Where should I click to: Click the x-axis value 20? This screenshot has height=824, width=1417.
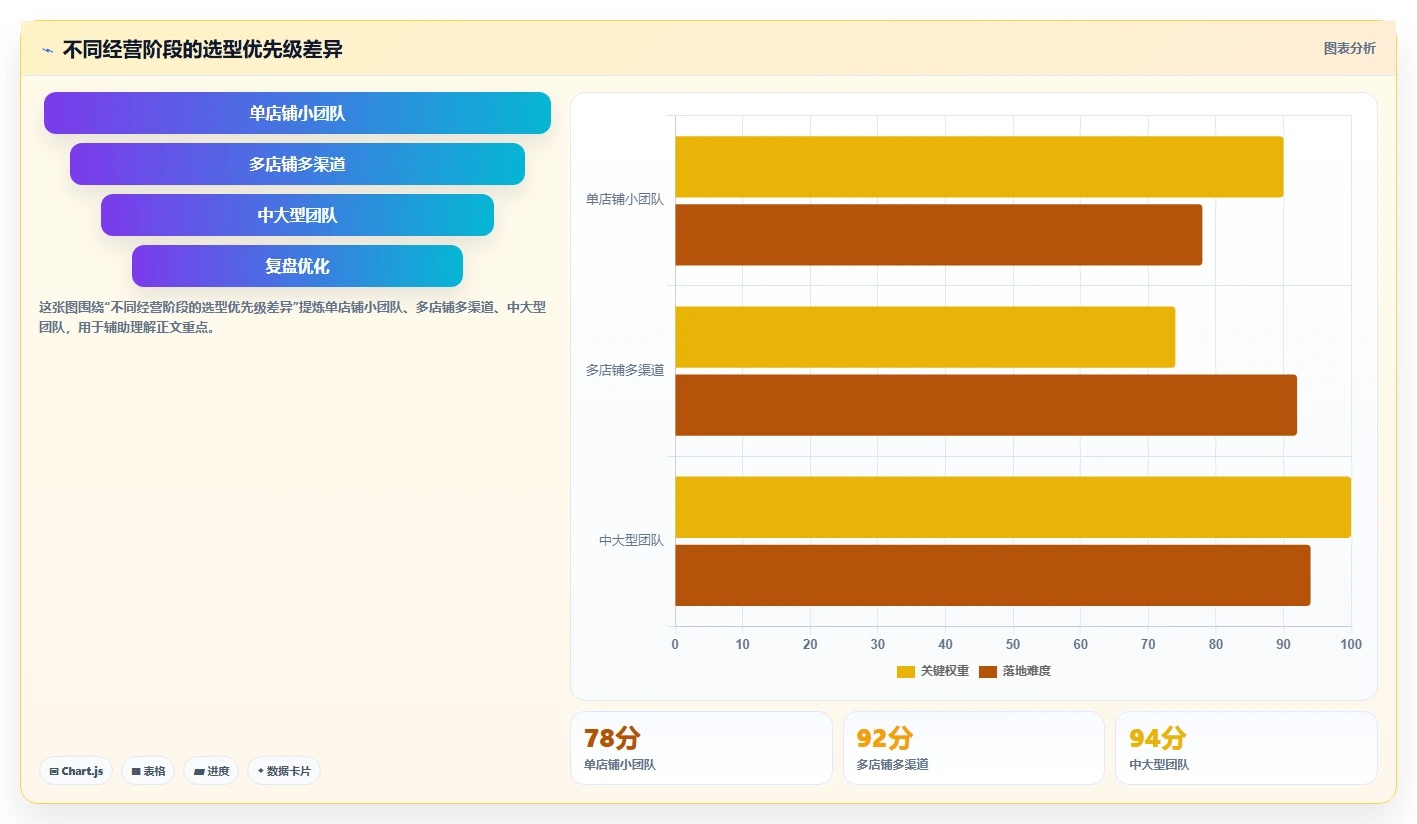click(810, 644)
